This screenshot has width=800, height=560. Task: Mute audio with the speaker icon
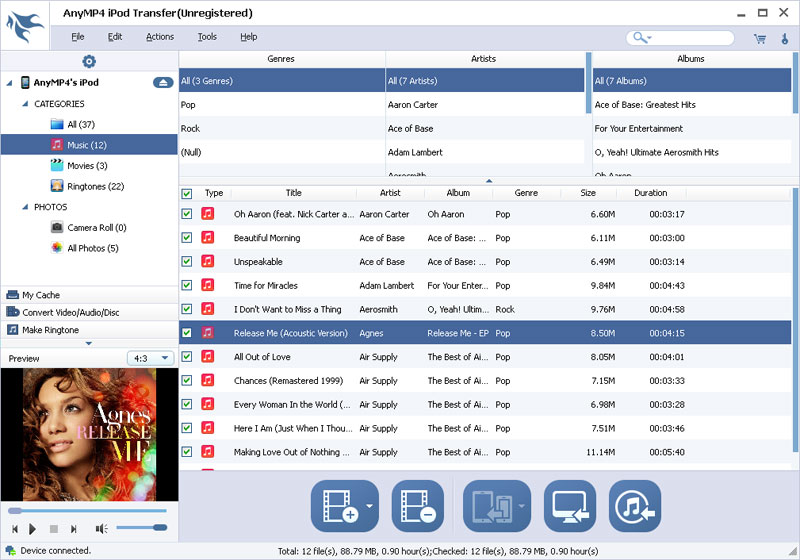(x=101, y=529)
